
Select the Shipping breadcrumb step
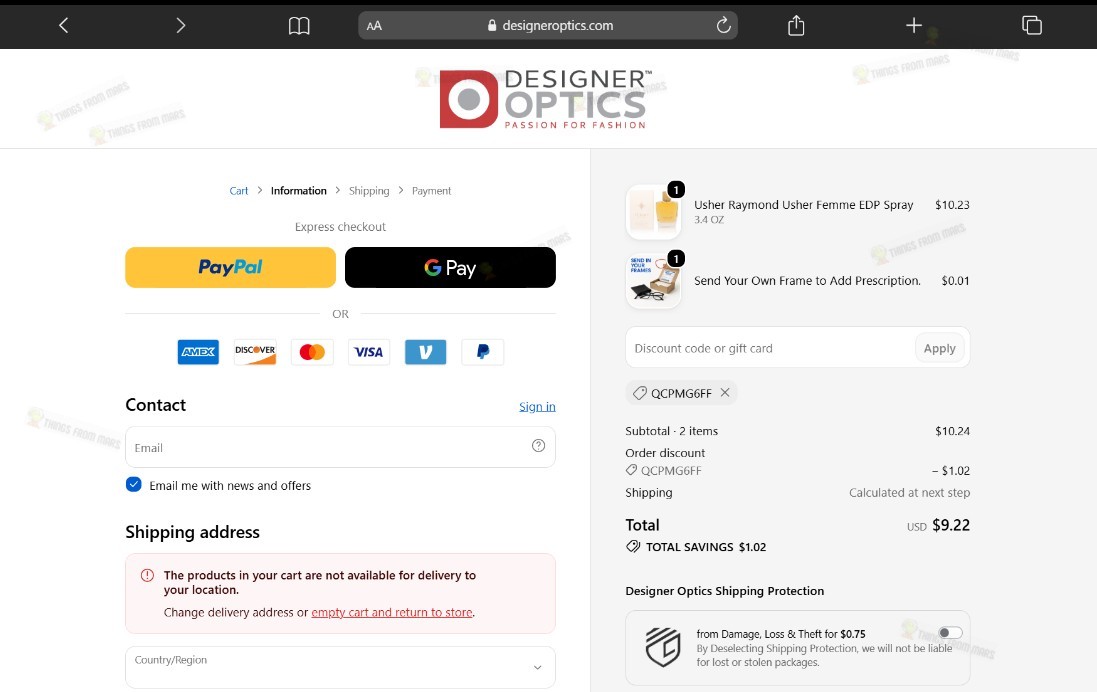pos(369,191)
